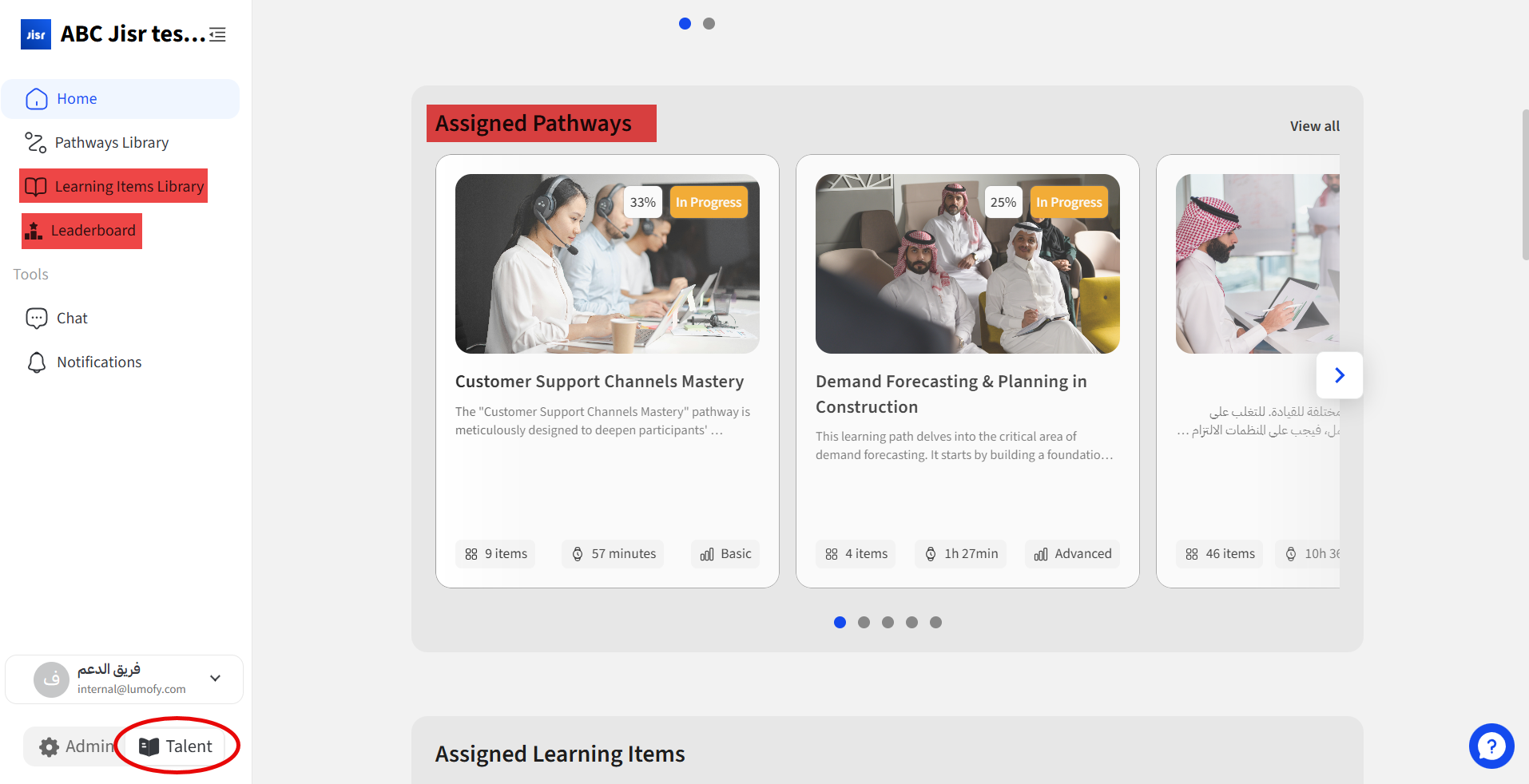Click the Jisr logo icon
The height and width of the screenshot is (784, 1529).
(x=36, y=34)
